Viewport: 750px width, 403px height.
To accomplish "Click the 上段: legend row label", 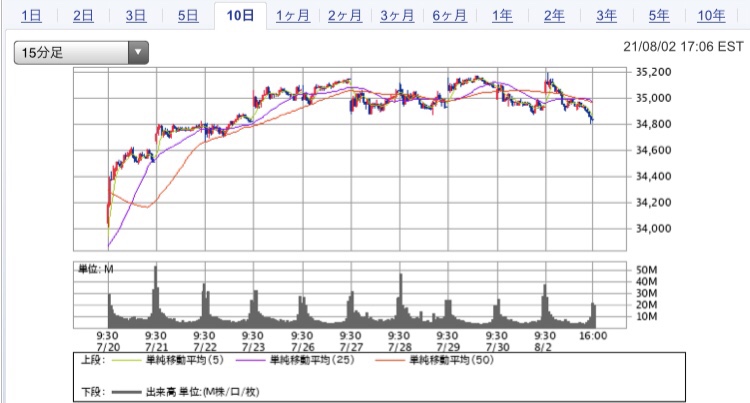I will coord(93,360).
